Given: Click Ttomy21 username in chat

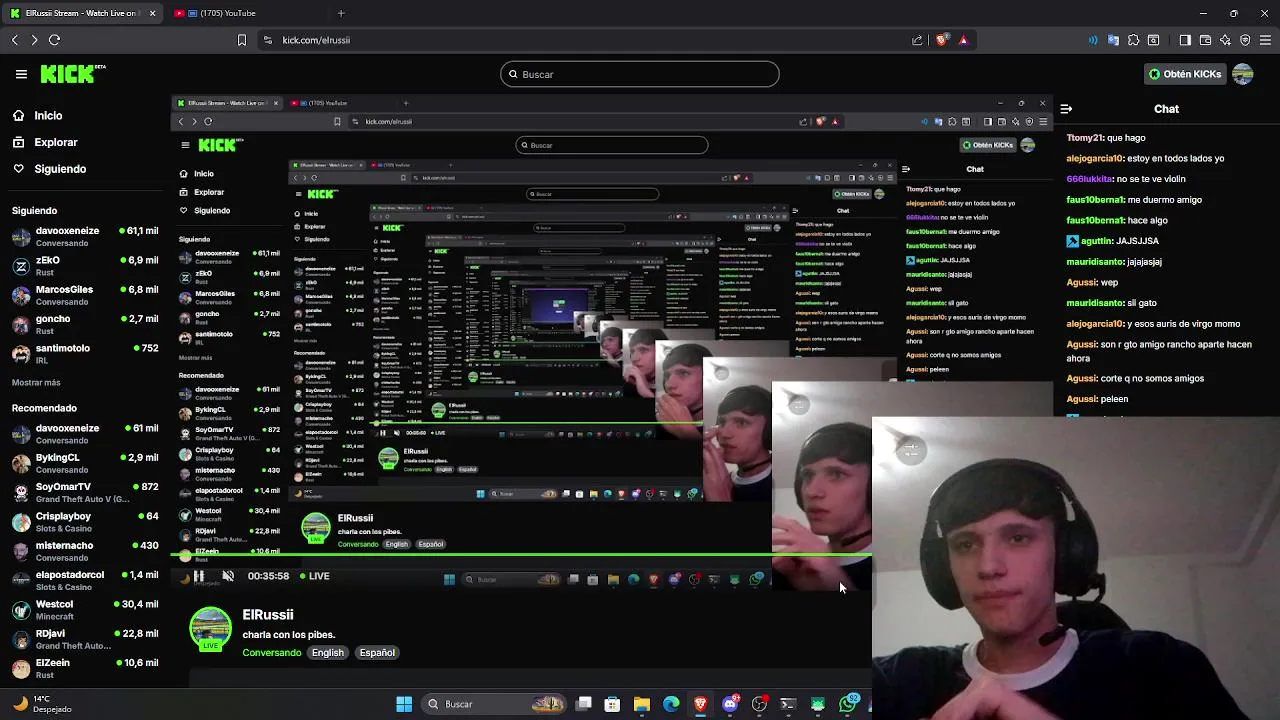Looking at the screenshot, I should click(1085, 138).
